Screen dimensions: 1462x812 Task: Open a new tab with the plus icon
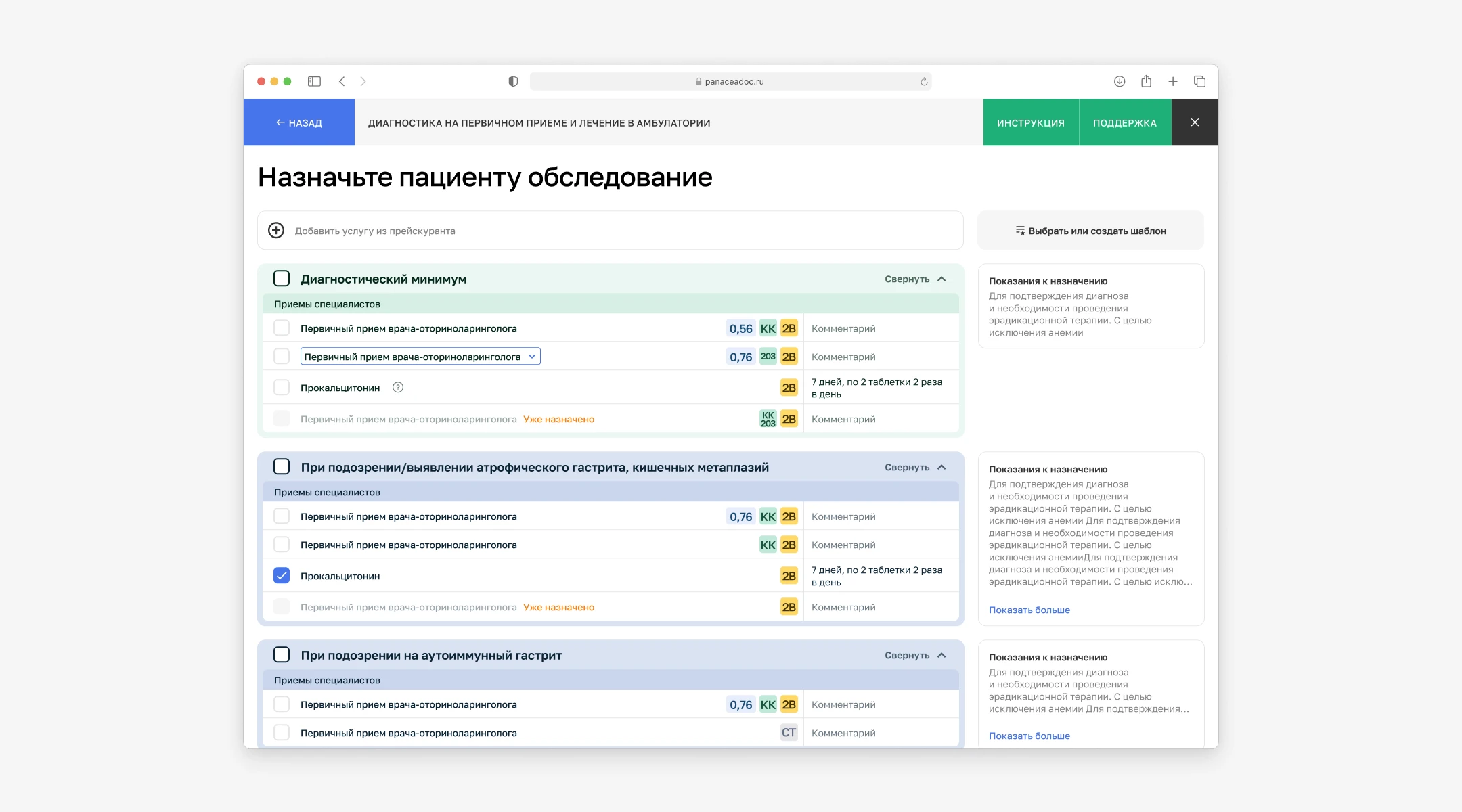pyautogui.click(x=1173, y=81)
